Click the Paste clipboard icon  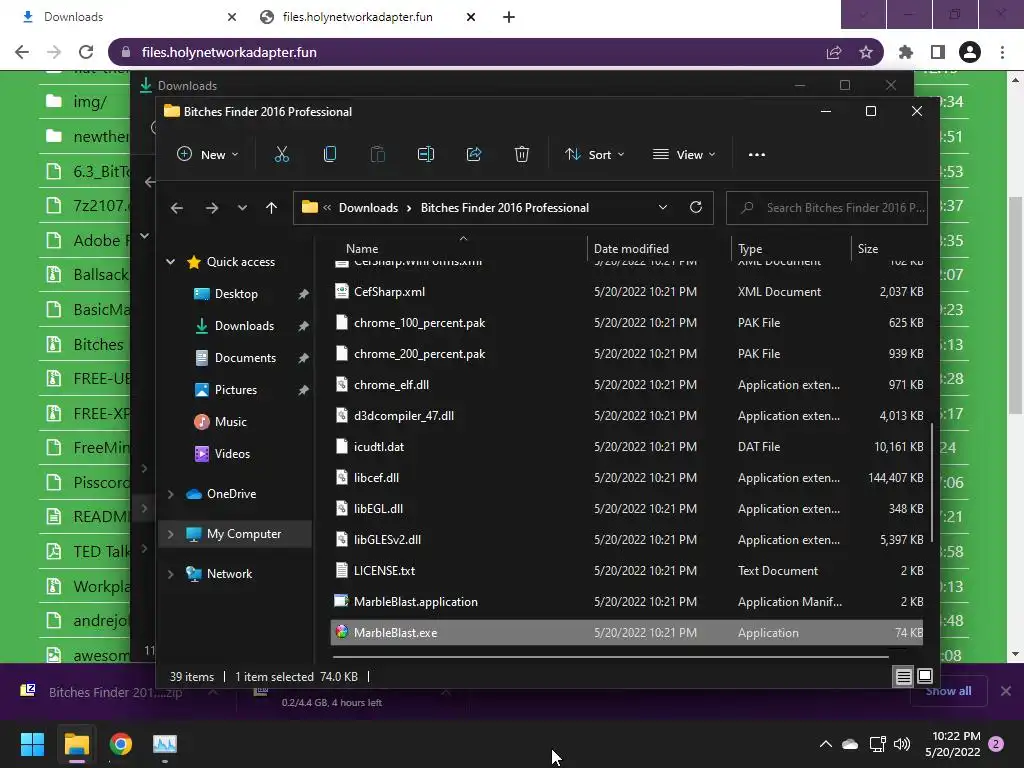(377, 155)
